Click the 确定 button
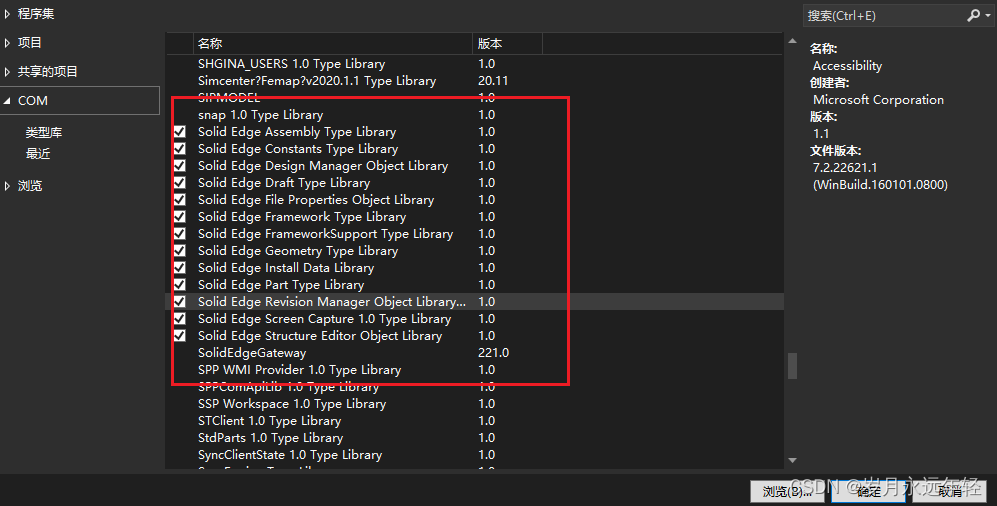Viewport: 997px width, 506px height. pyautogui.click(x=869, y=491)
